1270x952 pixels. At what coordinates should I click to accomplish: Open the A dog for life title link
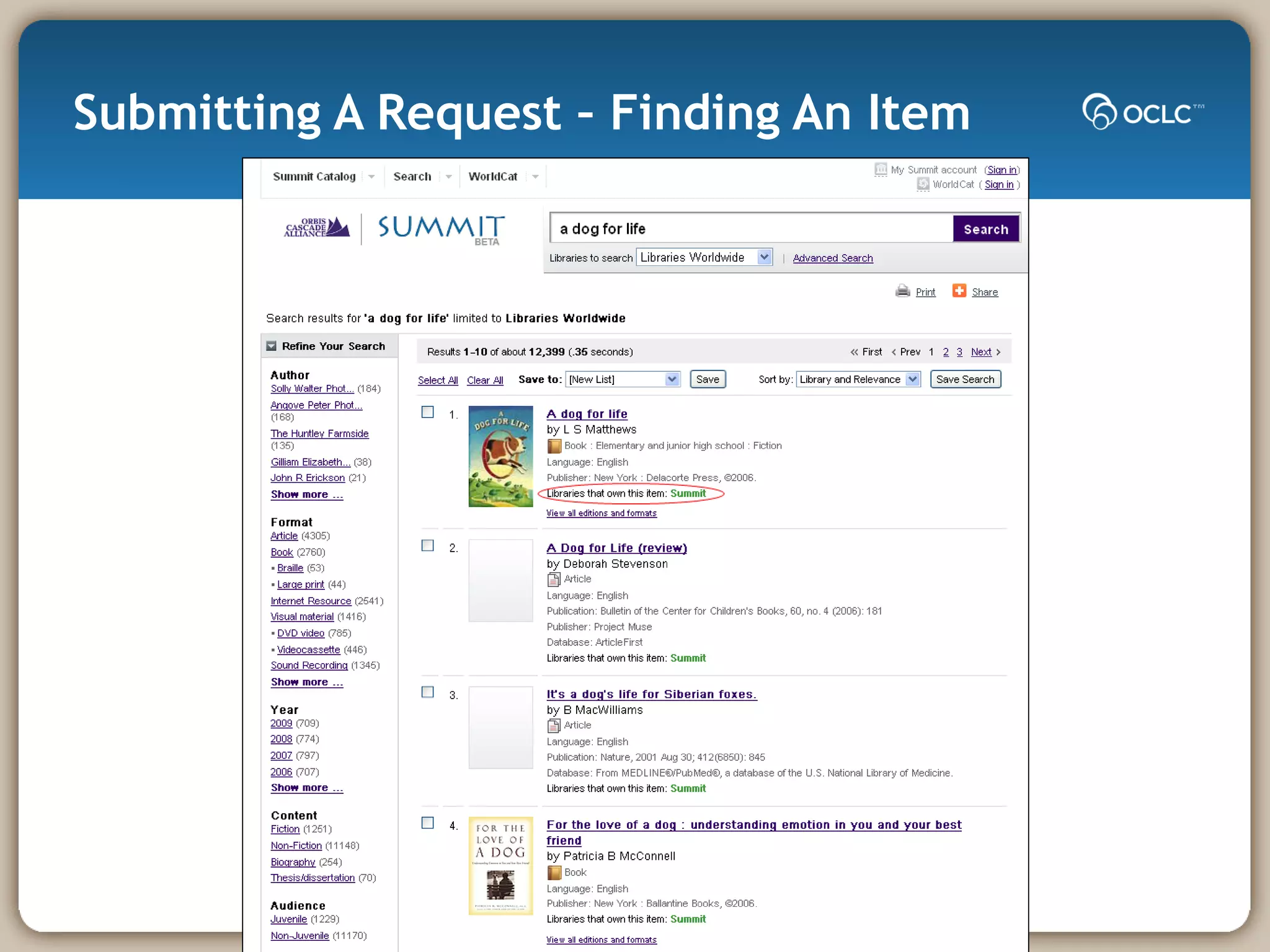[587, 414]
